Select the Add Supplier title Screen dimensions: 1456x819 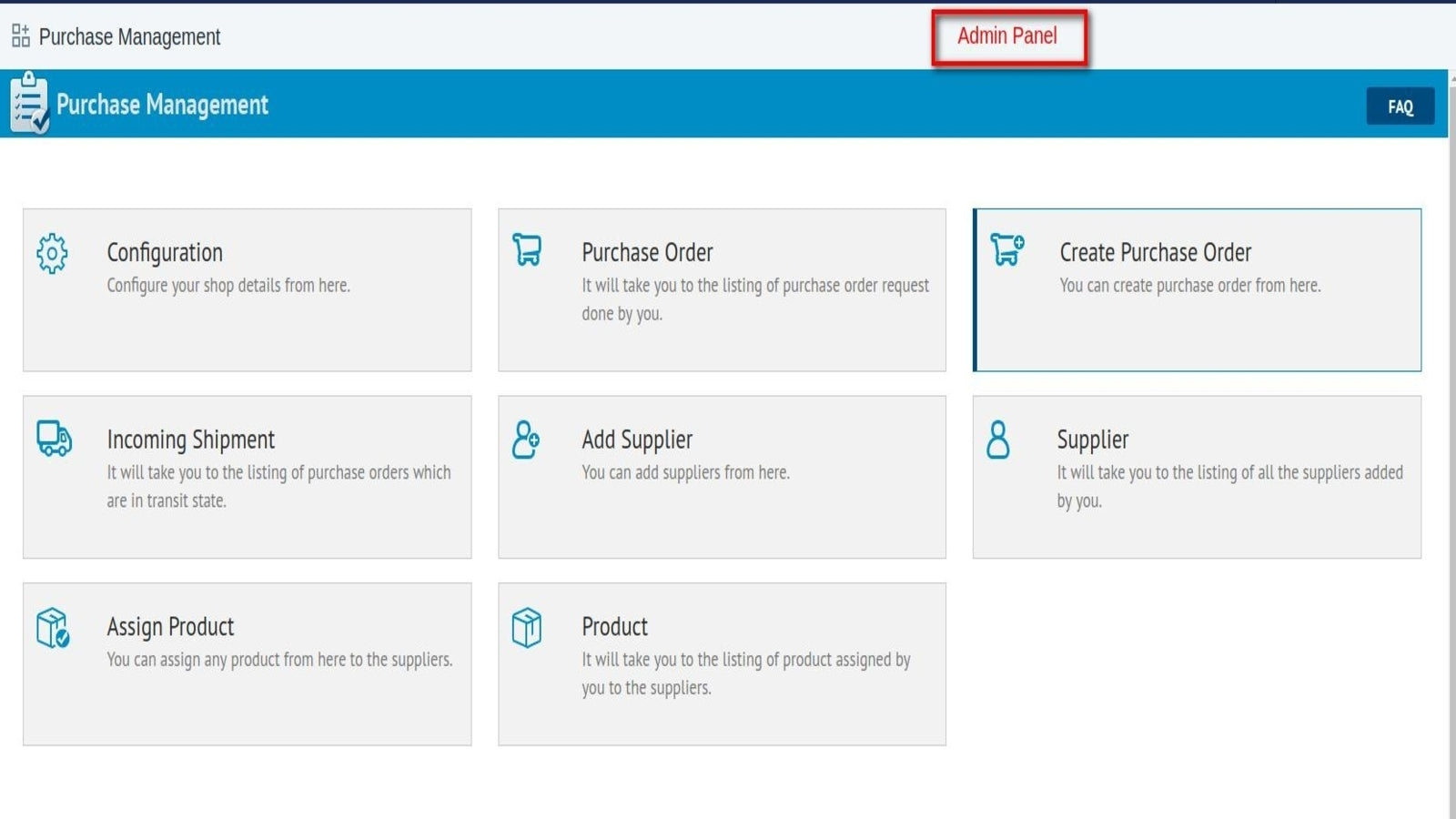(637, 440)
